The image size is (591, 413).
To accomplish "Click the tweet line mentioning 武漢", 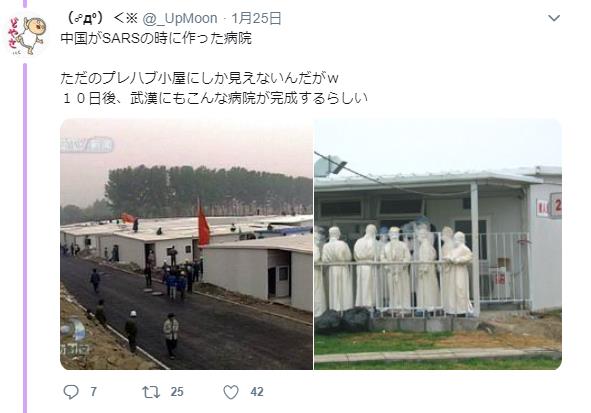I will pos(214,98).
